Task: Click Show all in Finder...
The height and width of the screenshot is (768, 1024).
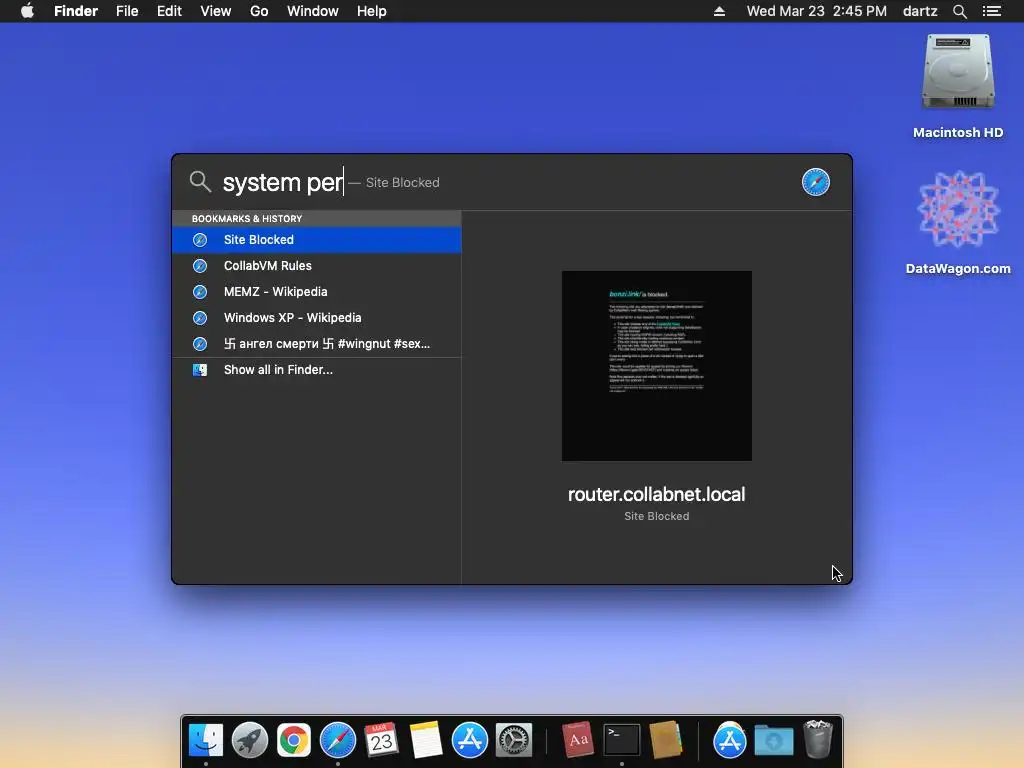Action: click(317, 370)
